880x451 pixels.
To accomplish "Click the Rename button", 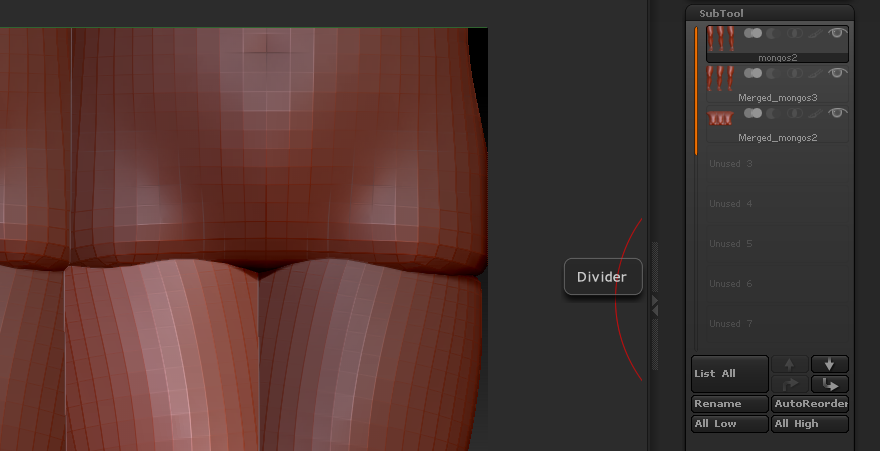I will [730, 404].
